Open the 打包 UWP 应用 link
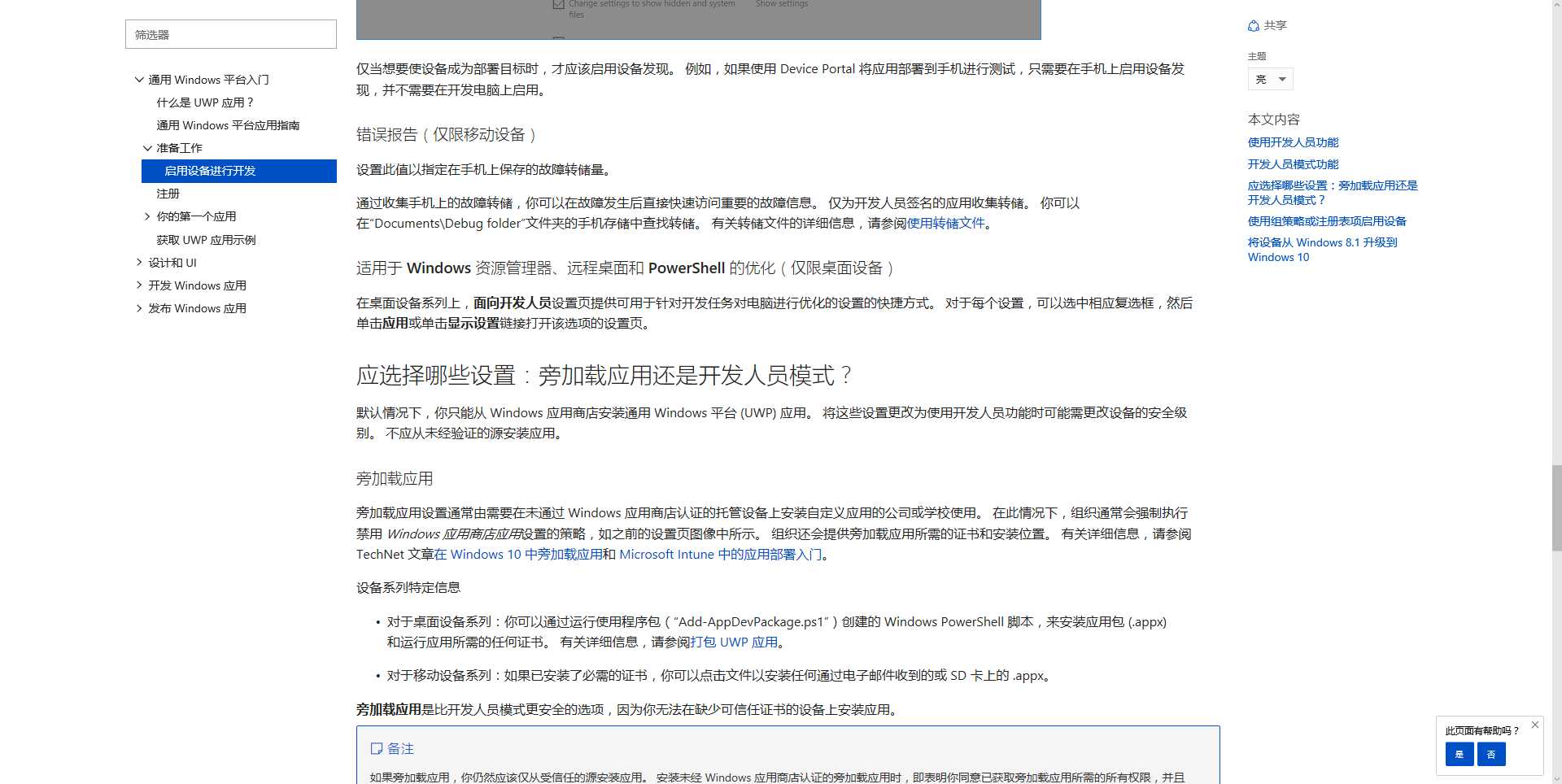This screenshot has width=1562, height=784. (733, 642)
